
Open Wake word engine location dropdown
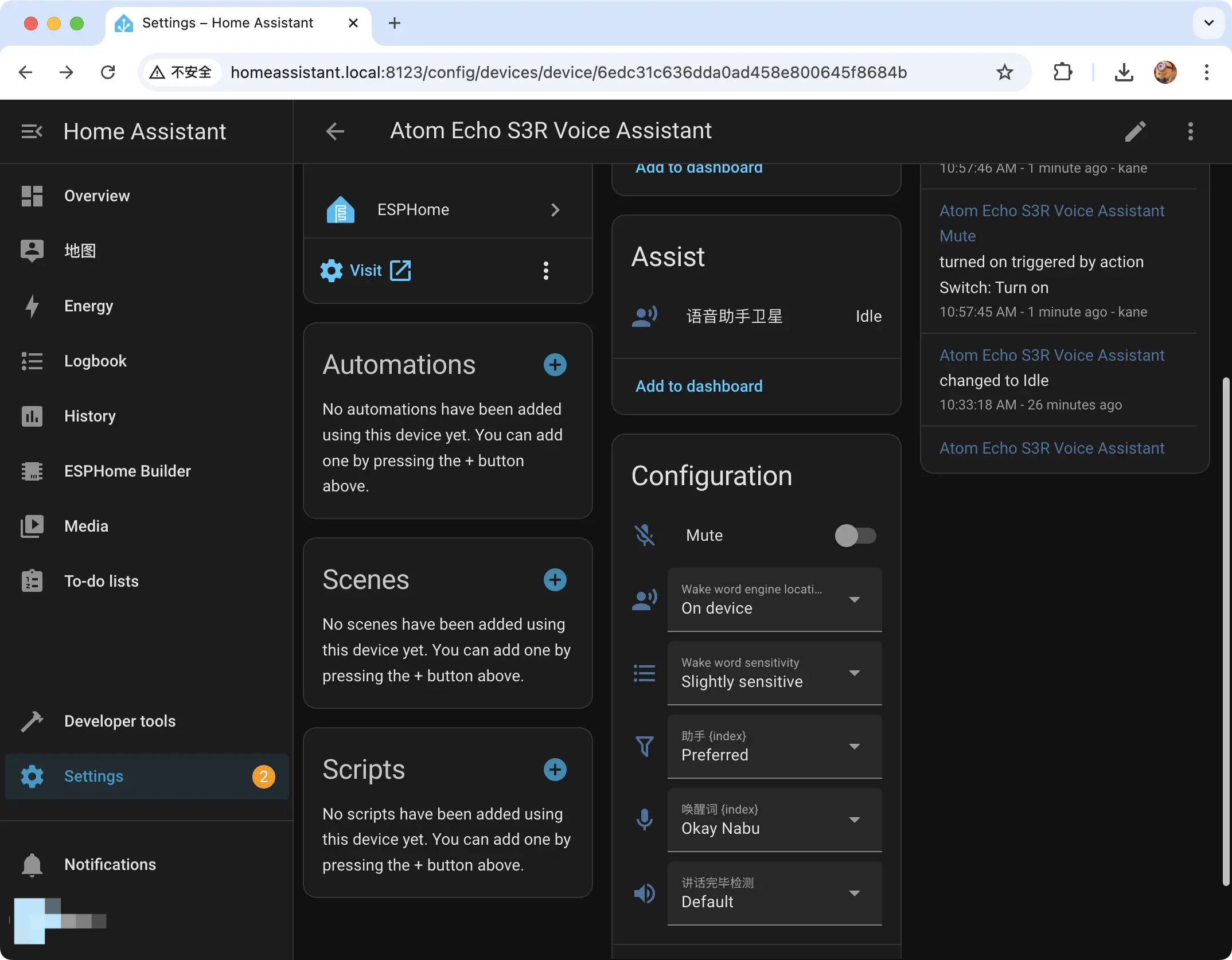(774, 599)
